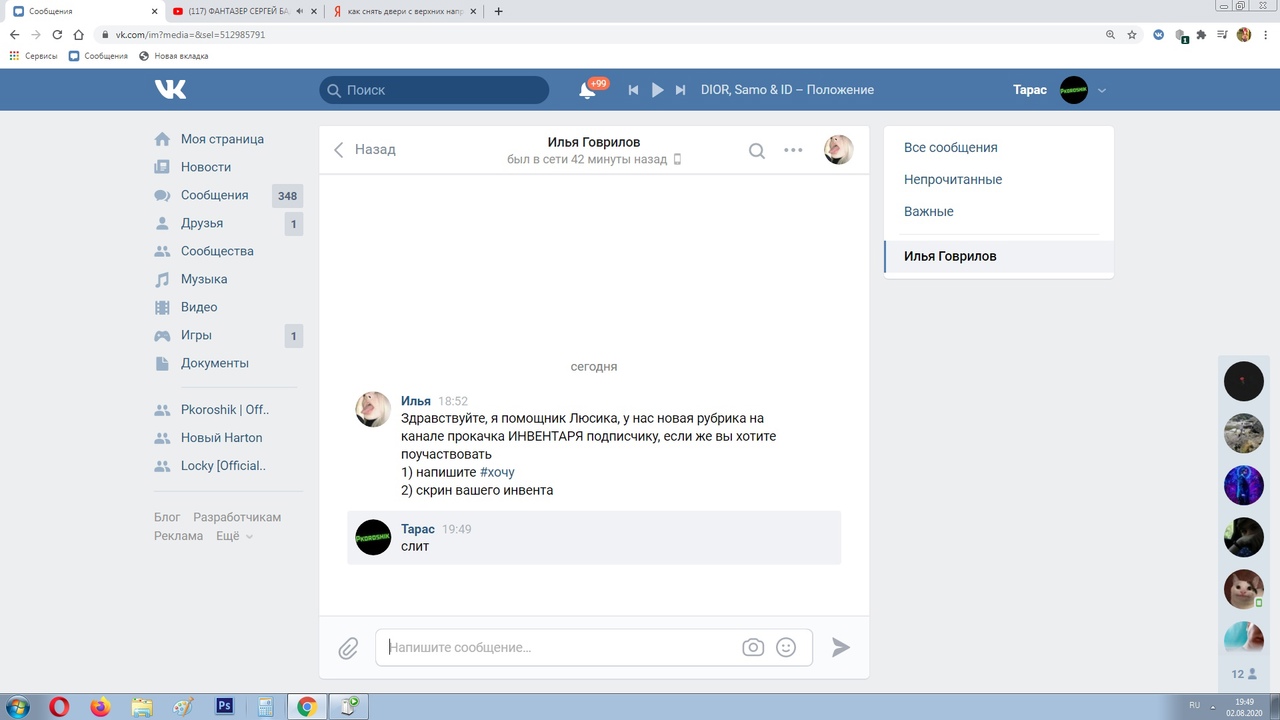Open the camera photo attachment icon
Image resolution: width=1280 pixels, height=720 pixels.
click(753, 648)
